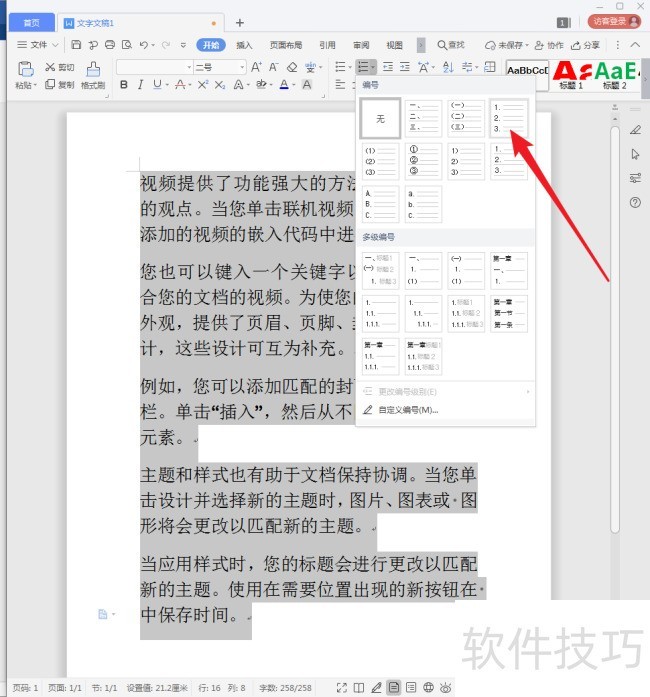Viewport: 650px width, 697px height.
Task: Click the Copy (复制) button
Action: tap(60, 84)
